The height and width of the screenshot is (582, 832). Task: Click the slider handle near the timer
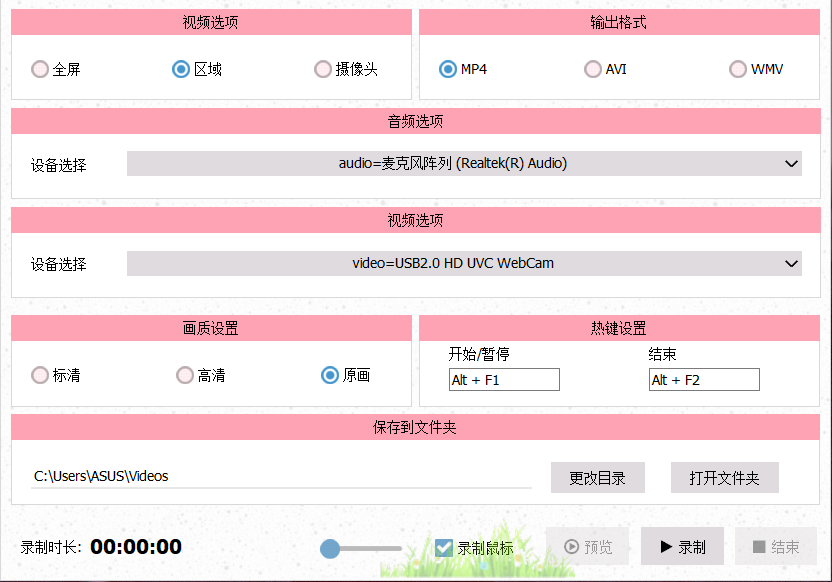[x=330, y=548]
